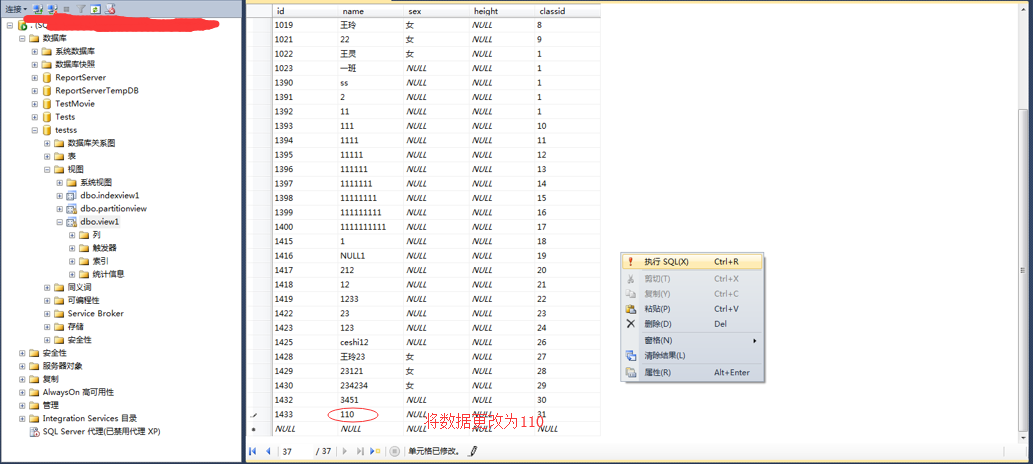Click the server database icon at tree root
The height and width of the screenshot is (464, 1033).
(22, 25)
